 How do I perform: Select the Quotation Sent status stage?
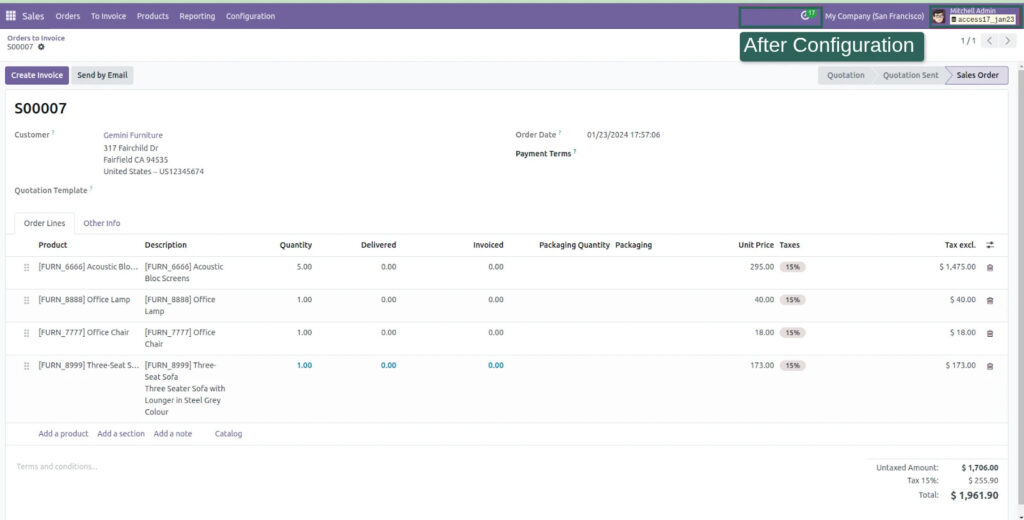click(910, 75)
